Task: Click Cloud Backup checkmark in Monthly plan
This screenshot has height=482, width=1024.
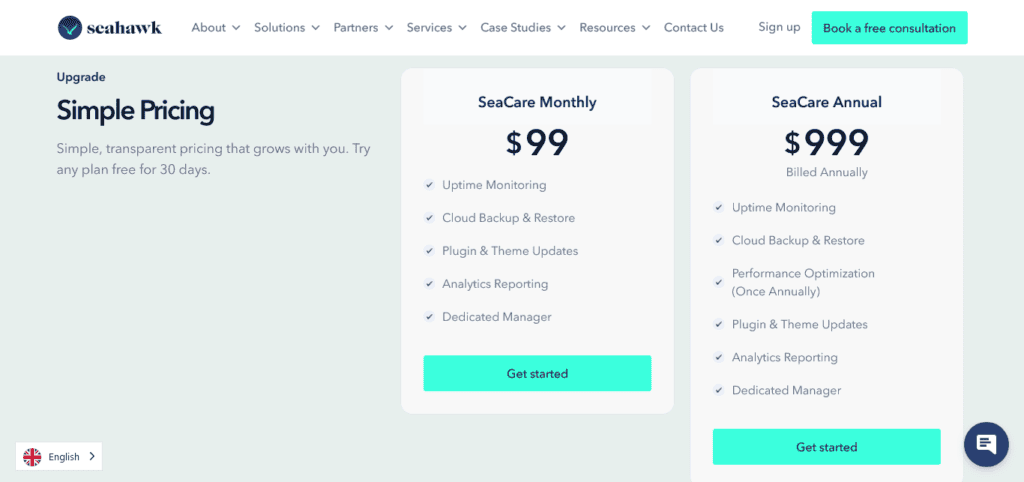Action: point(429,218)
